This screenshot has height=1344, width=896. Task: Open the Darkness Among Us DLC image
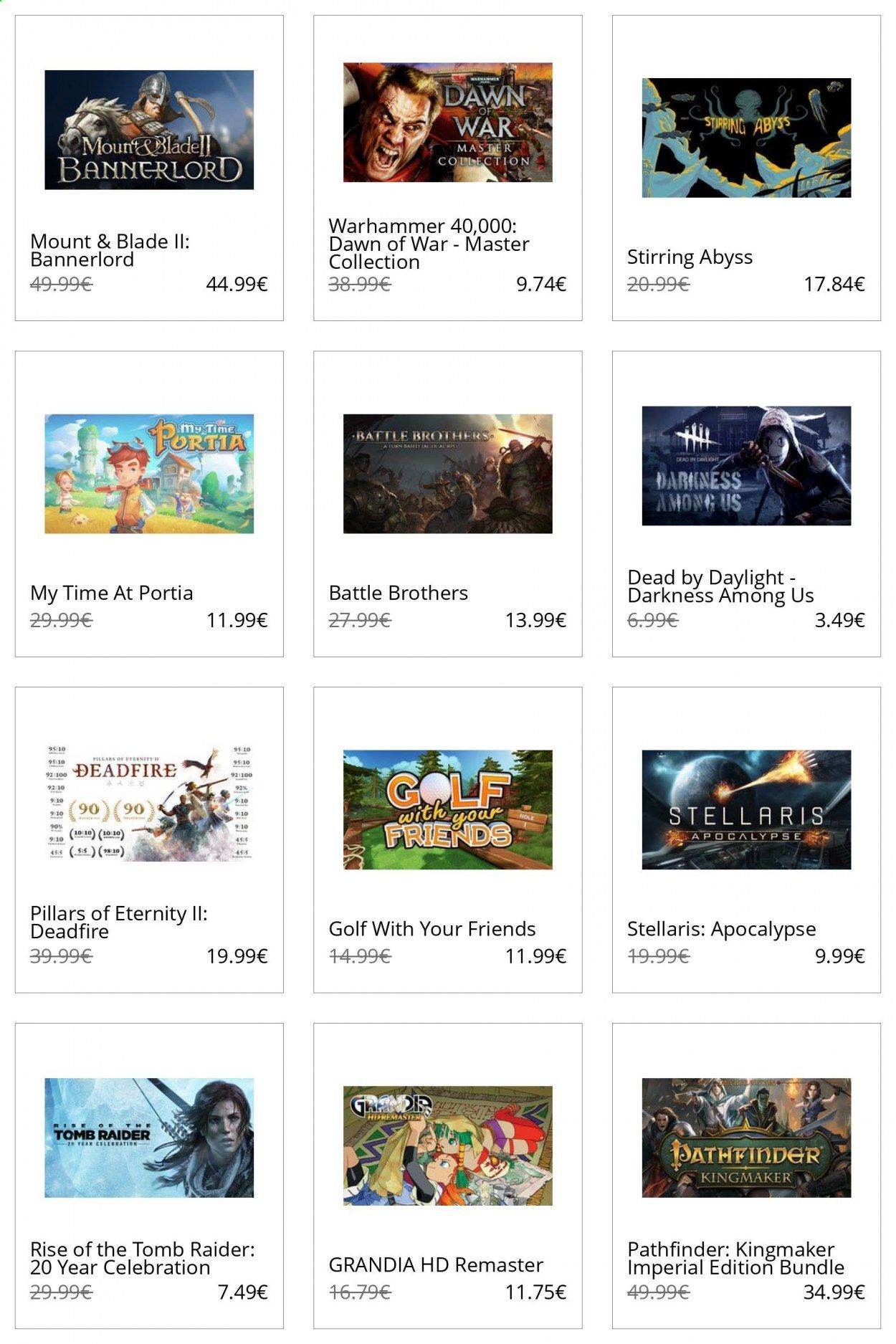coord(745,466)
